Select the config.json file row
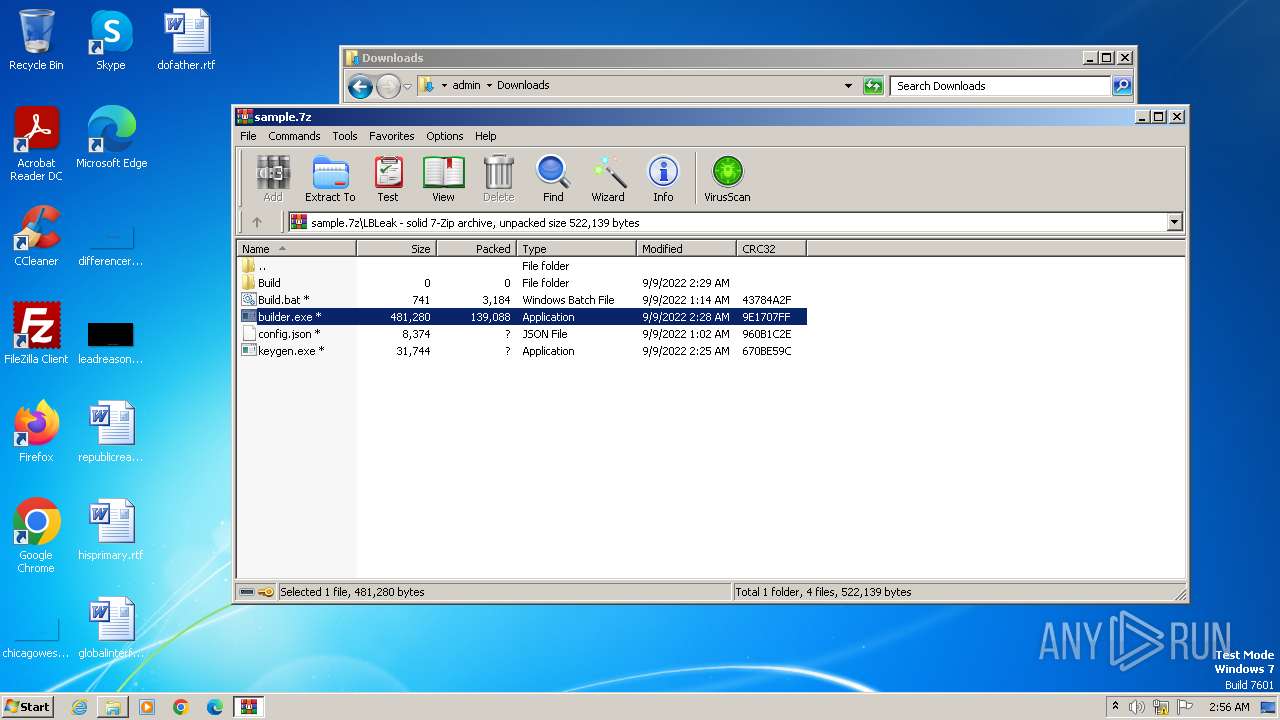 (x=522, y=334)
